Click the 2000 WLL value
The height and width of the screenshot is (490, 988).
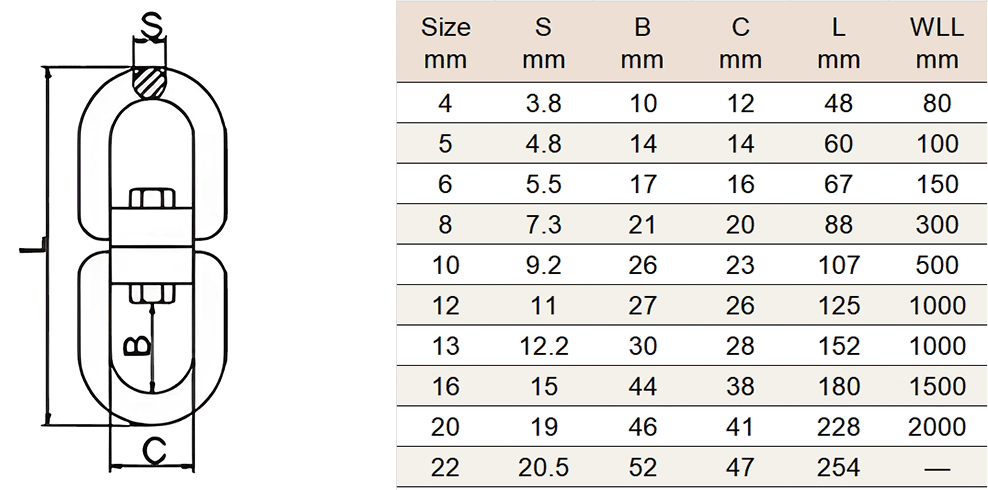coord(937,427)
